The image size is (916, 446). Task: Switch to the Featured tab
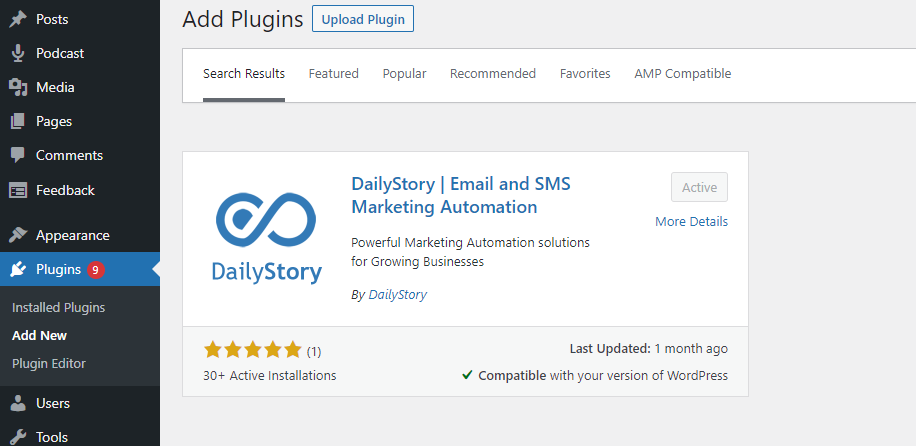tap(334, 74)
